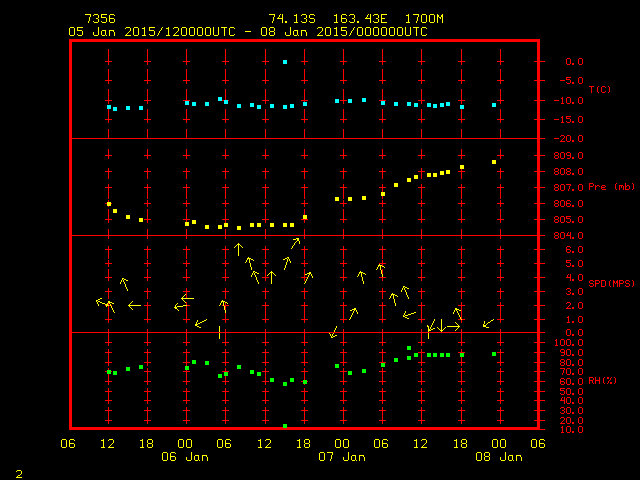This screenshot has width=640, height=480.
Task: Click the isolated cyan temperature point near 0.0
Action: coord(285,62)
